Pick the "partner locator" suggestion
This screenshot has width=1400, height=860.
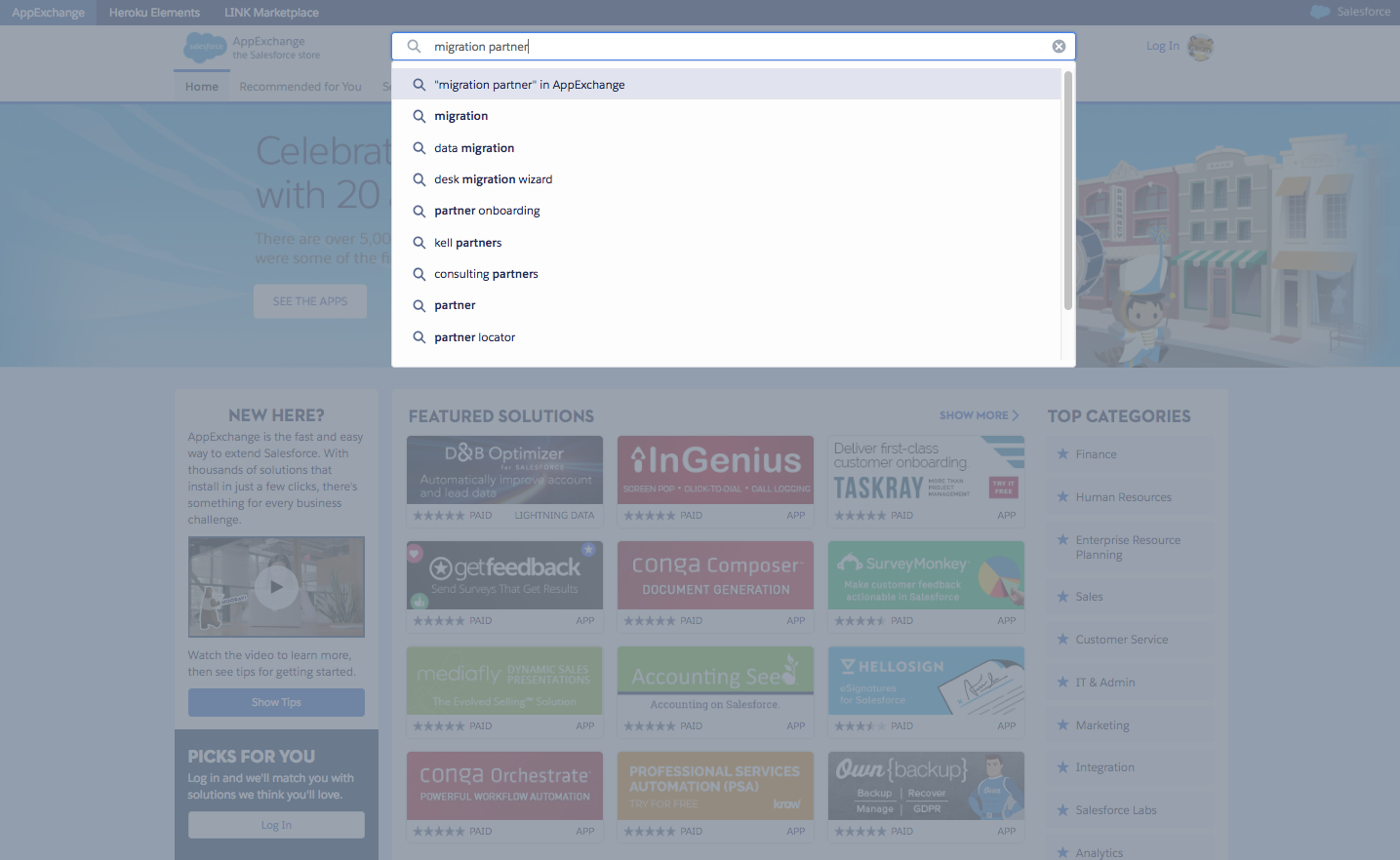click(x=726, y=337)
